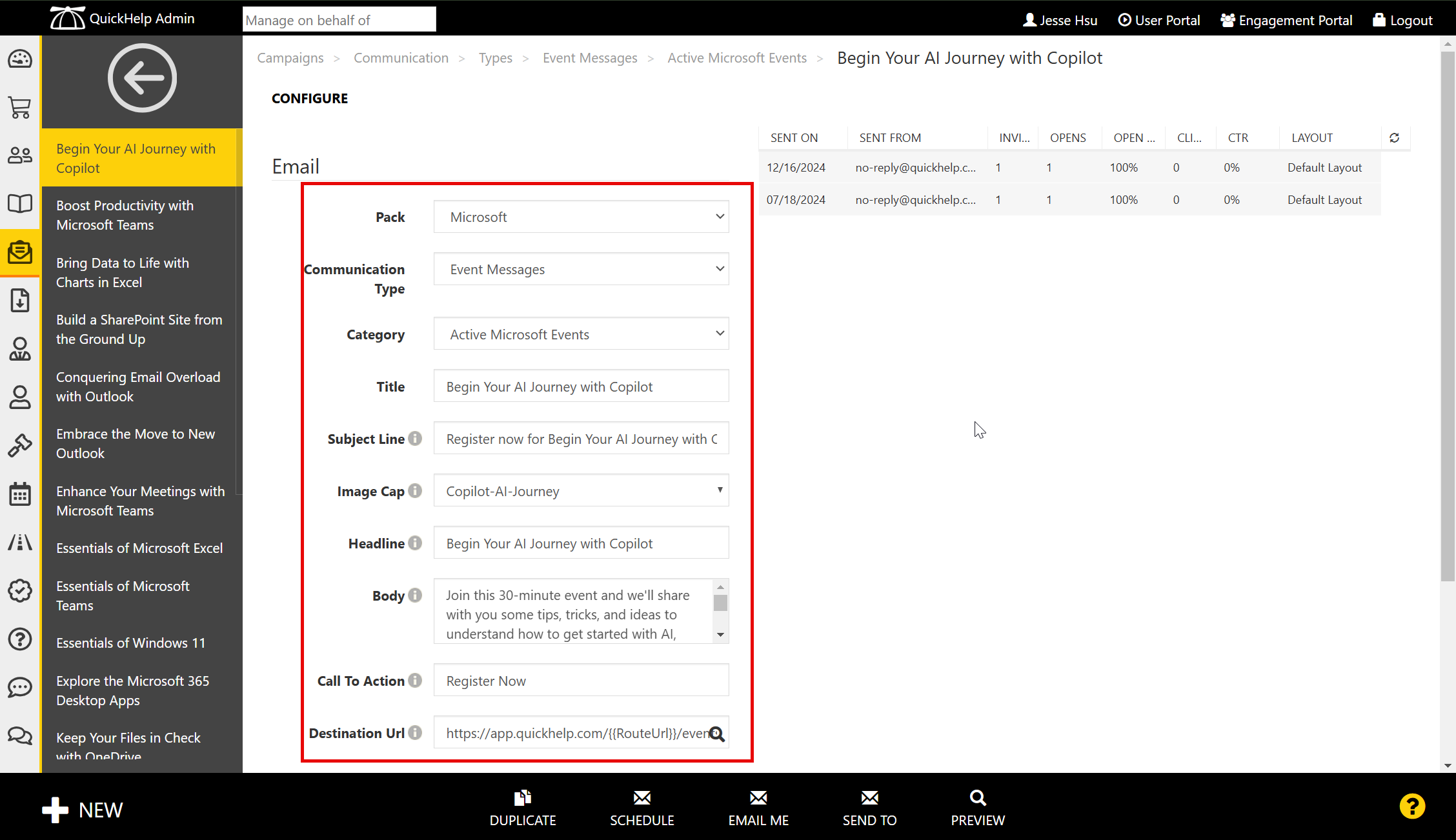
Task: Click the Subject Line info icon
Action: click(416, 439)
